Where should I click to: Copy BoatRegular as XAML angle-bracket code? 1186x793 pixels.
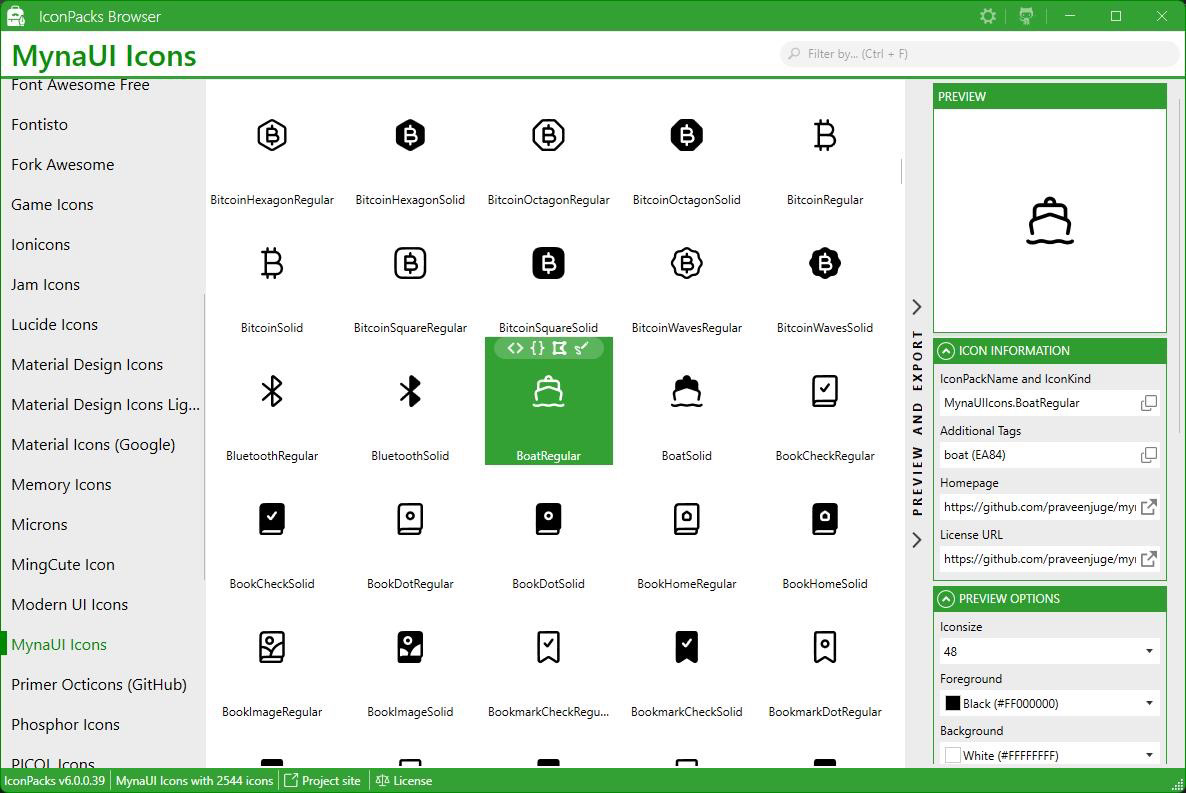pos(515,348)
